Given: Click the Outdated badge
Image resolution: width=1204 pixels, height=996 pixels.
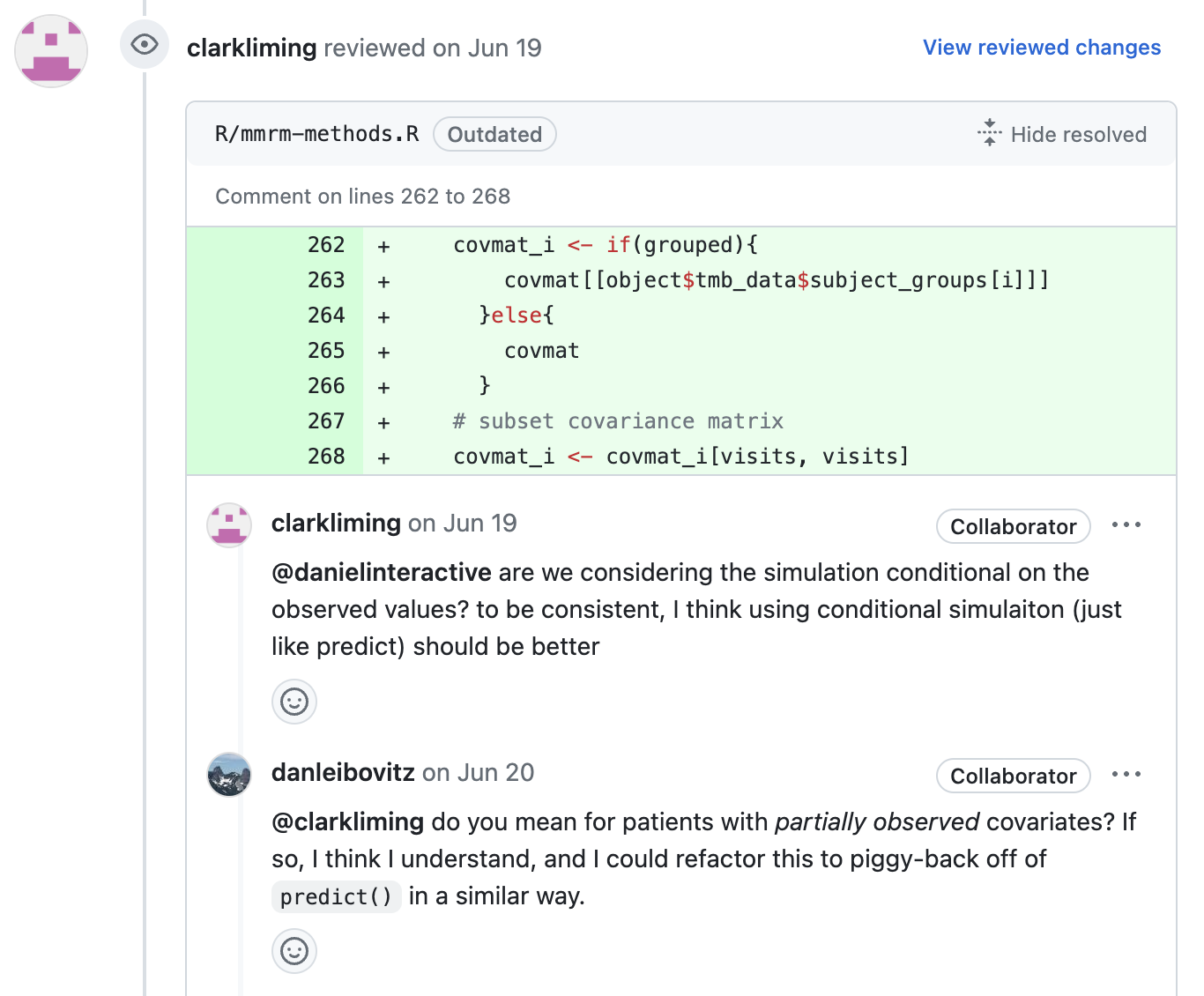Looking at the screenshot, I should (x=494, y=135).
